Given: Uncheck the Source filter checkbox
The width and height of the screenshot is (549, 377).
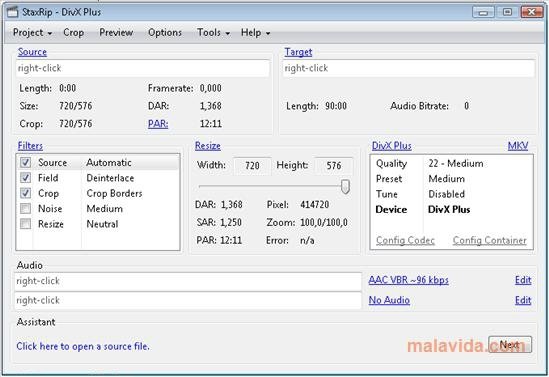Looking at the screenshot, I should point(25,162).
